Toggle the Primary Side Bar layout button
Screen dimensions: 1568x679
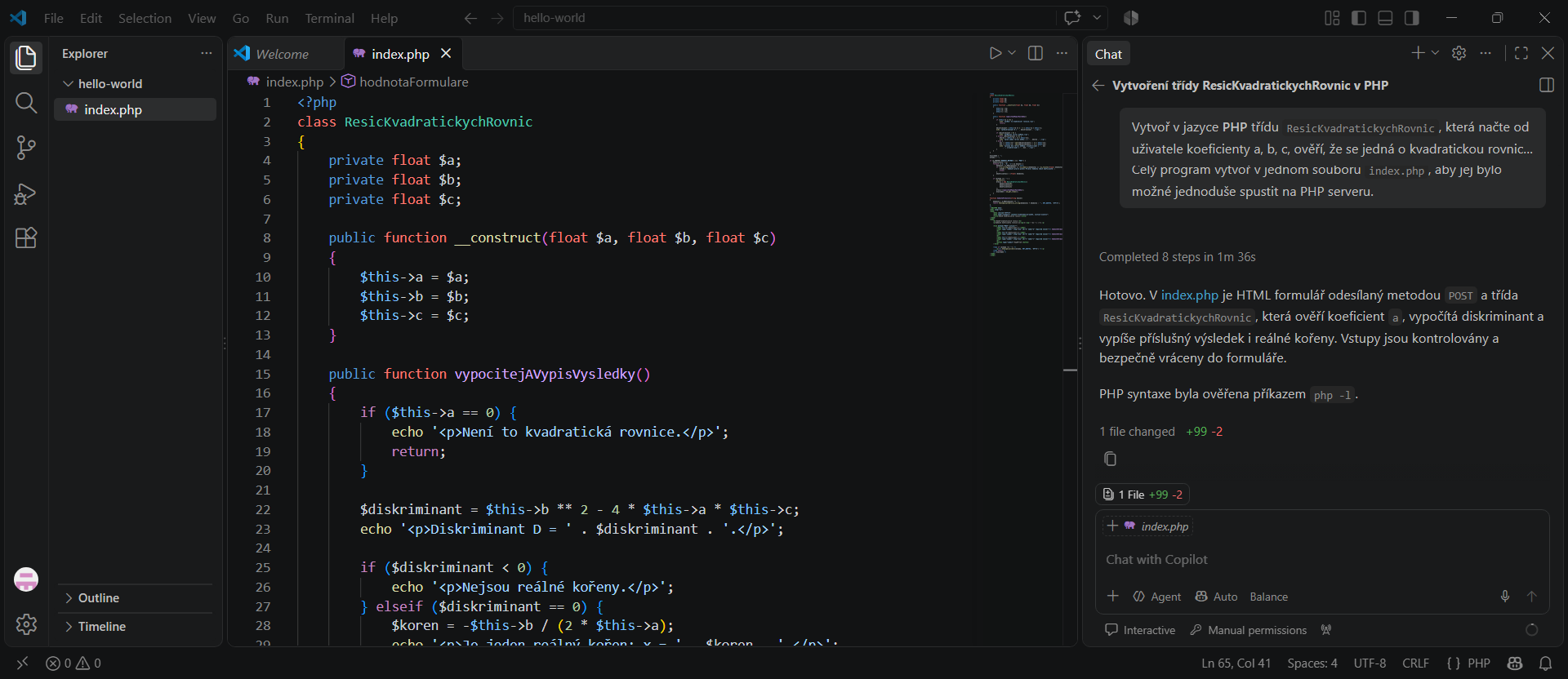(x=1359, y=18)
